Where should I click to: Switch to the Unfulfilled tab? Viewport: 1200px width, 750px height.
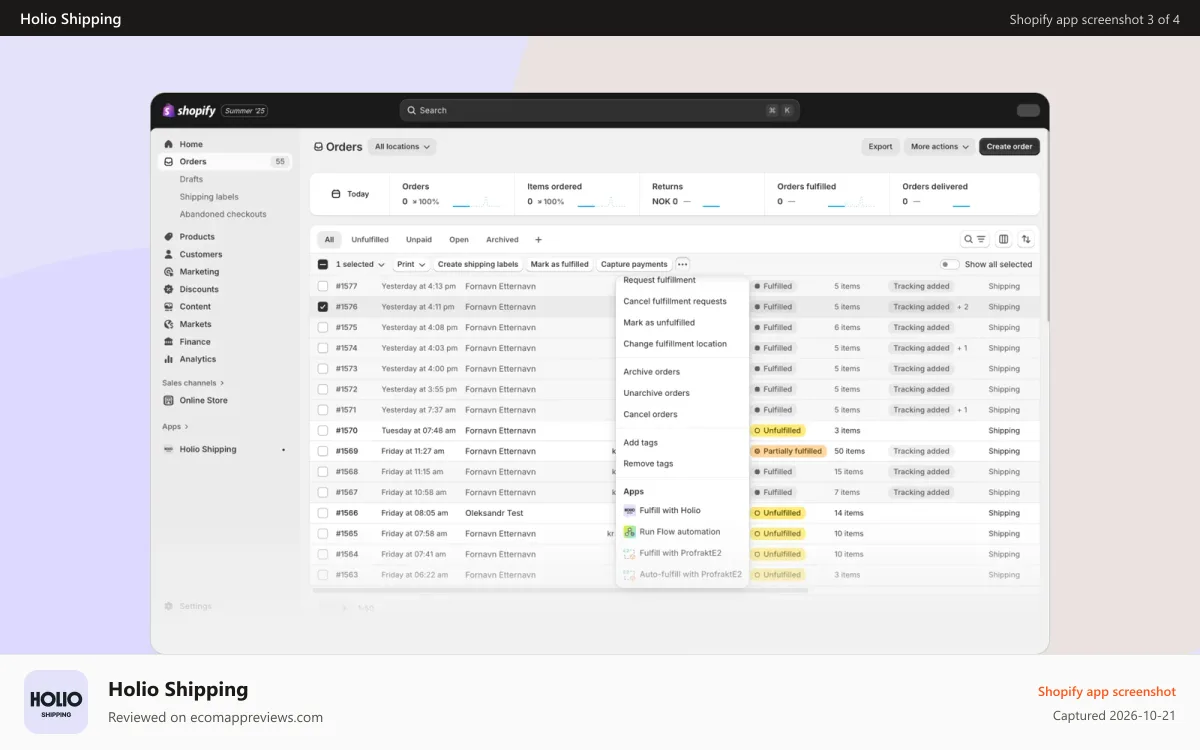coord(370,240)
